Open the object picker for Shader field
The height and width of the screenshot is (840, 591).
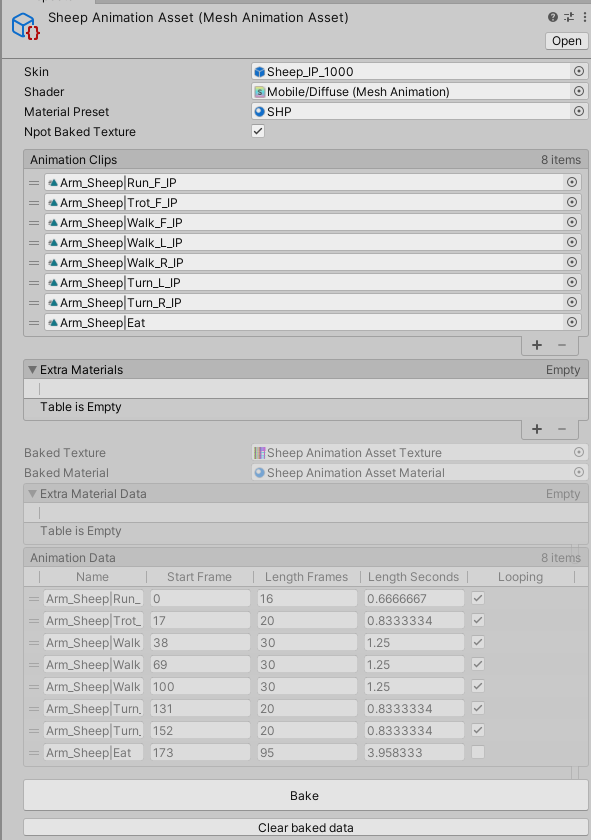pos(579,91)
